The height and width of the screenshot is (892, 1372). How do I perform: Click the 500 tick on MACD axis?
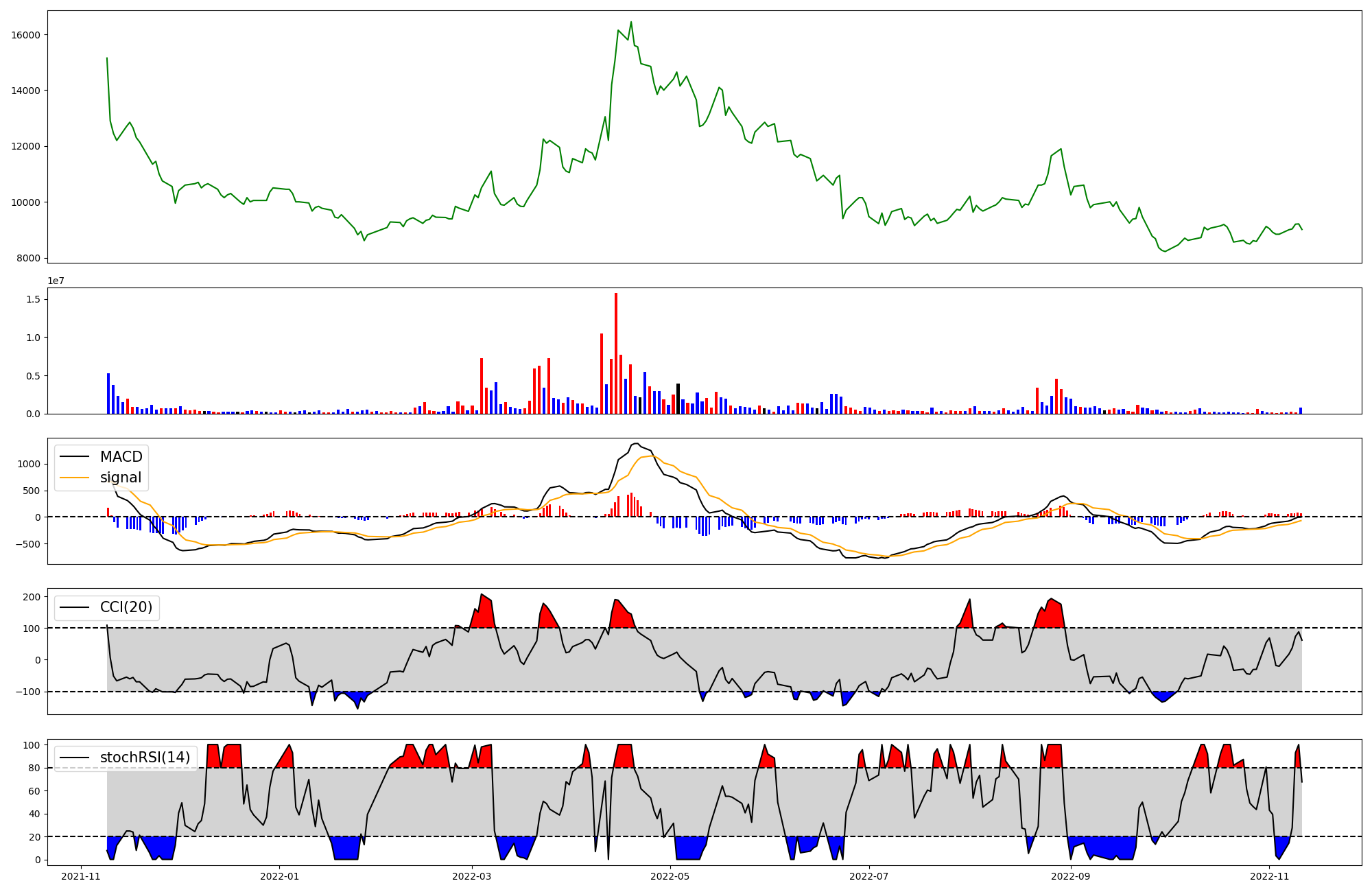[x=31, y=491]
